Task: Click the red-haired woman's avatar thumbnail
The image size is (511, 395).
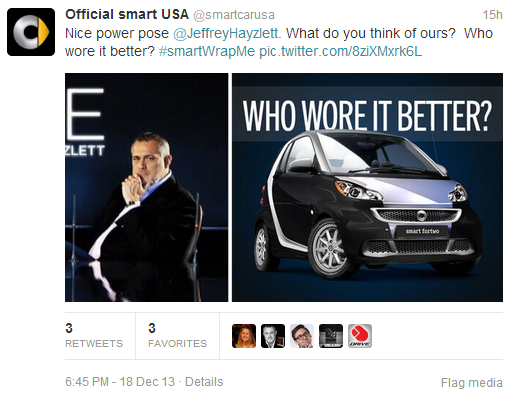Action: click(x=244, y=336)
